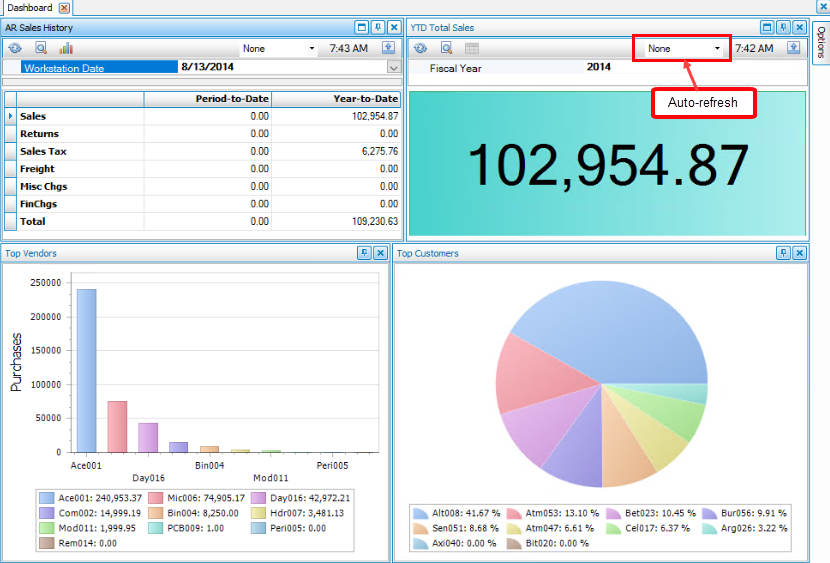Toggle pin on Top Customers panel

tap(783, 254)
